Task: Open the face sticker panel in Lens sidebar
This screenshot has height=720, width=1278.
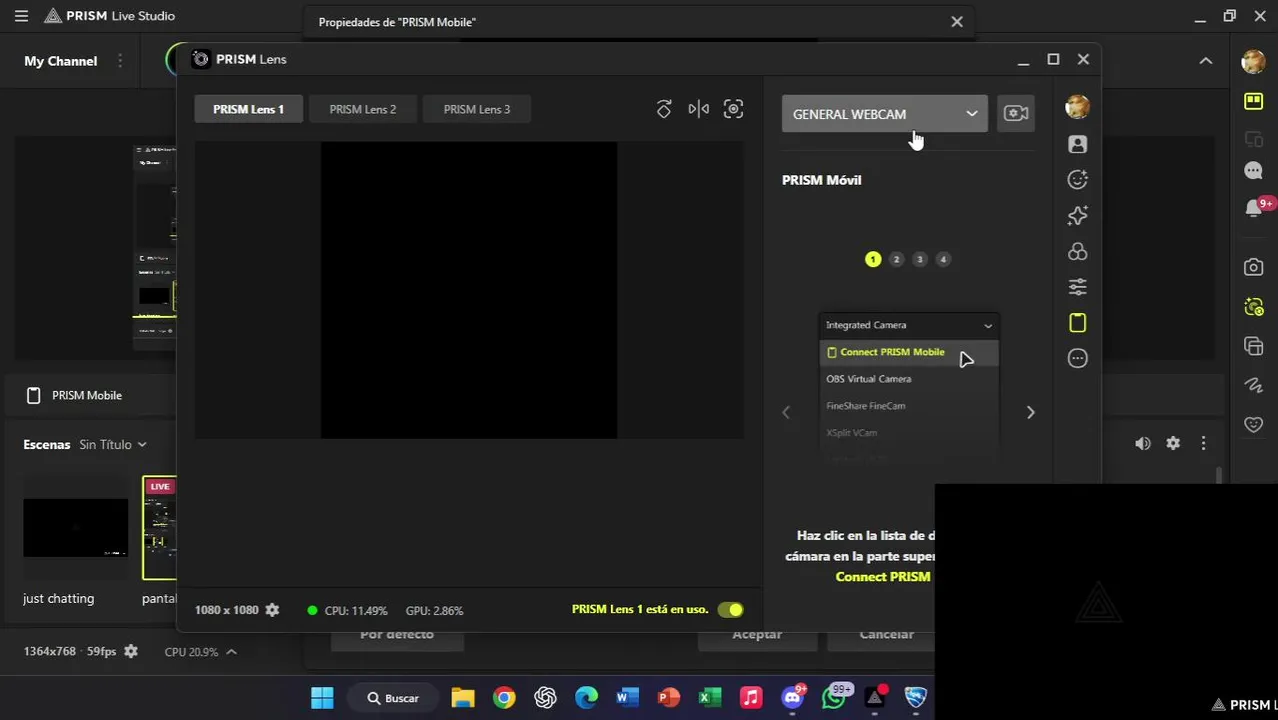Action: (x=1077, y=180)
